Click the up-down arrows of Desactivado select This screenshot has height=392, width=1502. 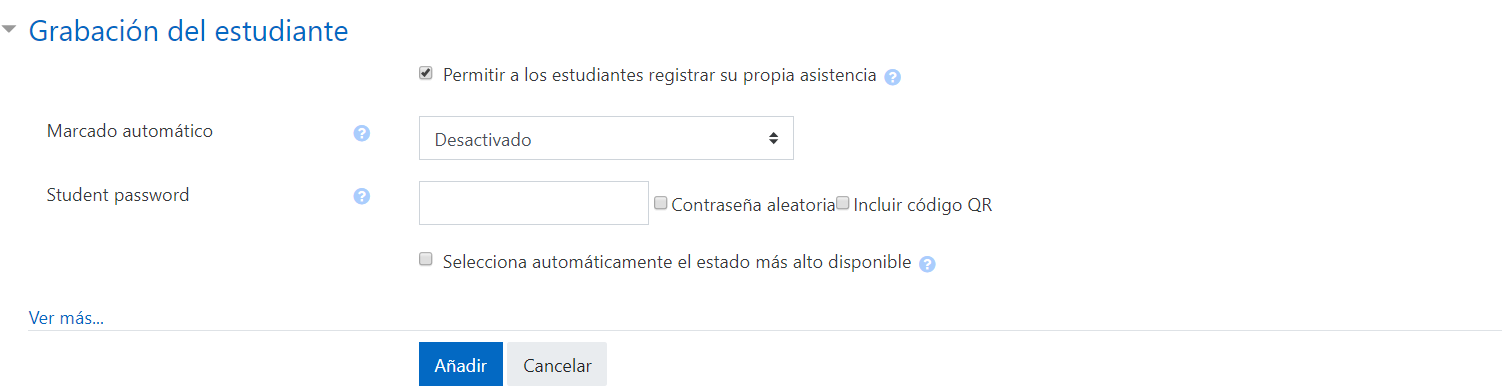pyautogui.click(x=773, y=138)
